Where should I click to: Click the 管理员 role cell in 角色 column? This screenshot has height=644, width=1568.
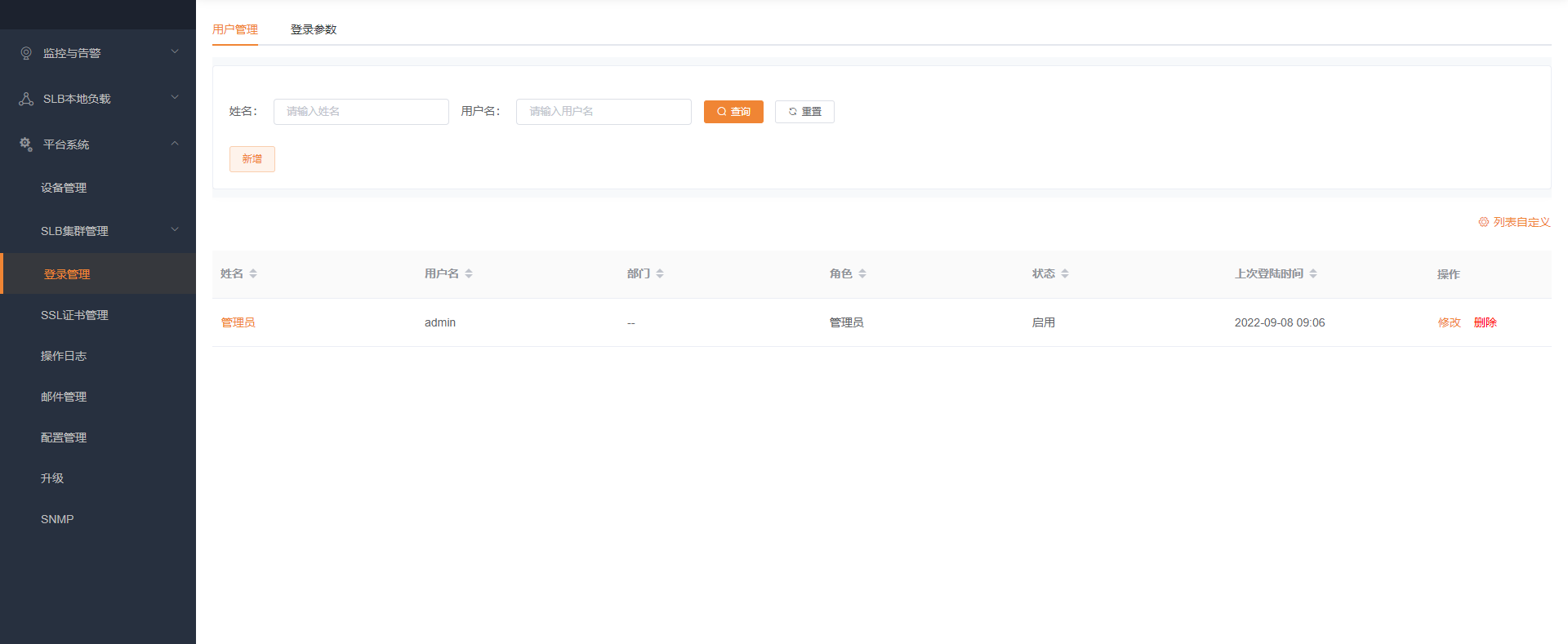coord(847,322)
